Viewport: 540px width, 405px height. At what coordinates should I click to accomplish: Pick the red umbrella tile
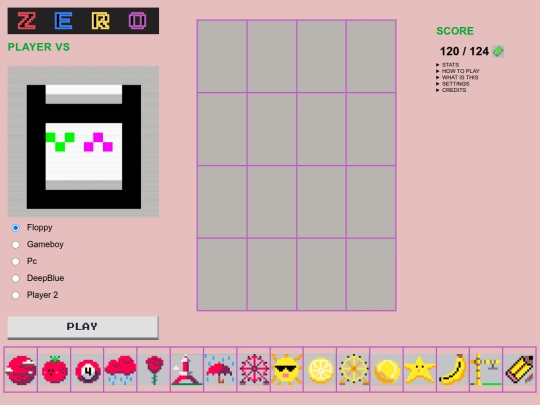(220, 370)
